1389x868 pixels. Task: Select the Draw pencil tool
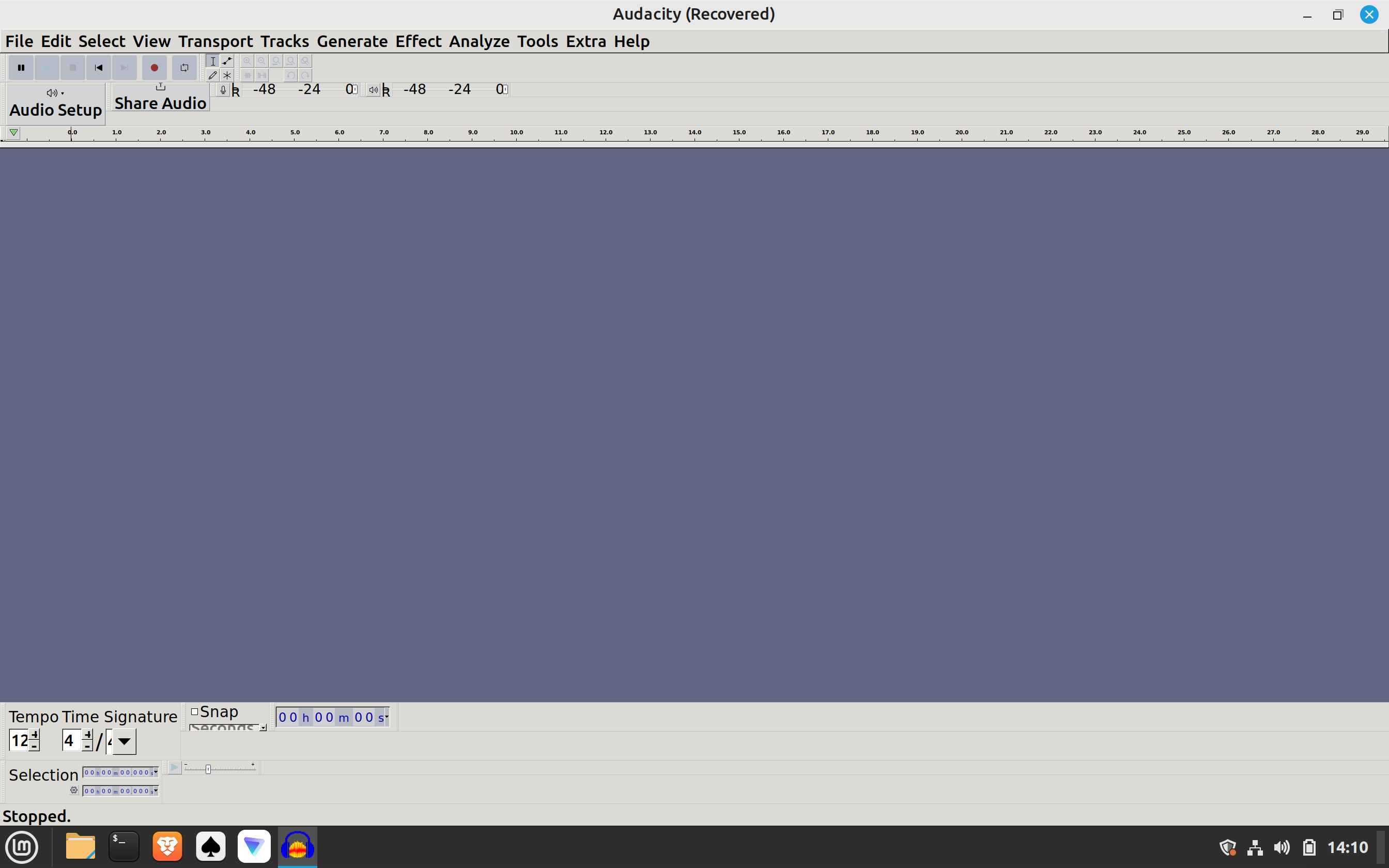point(213,75)
